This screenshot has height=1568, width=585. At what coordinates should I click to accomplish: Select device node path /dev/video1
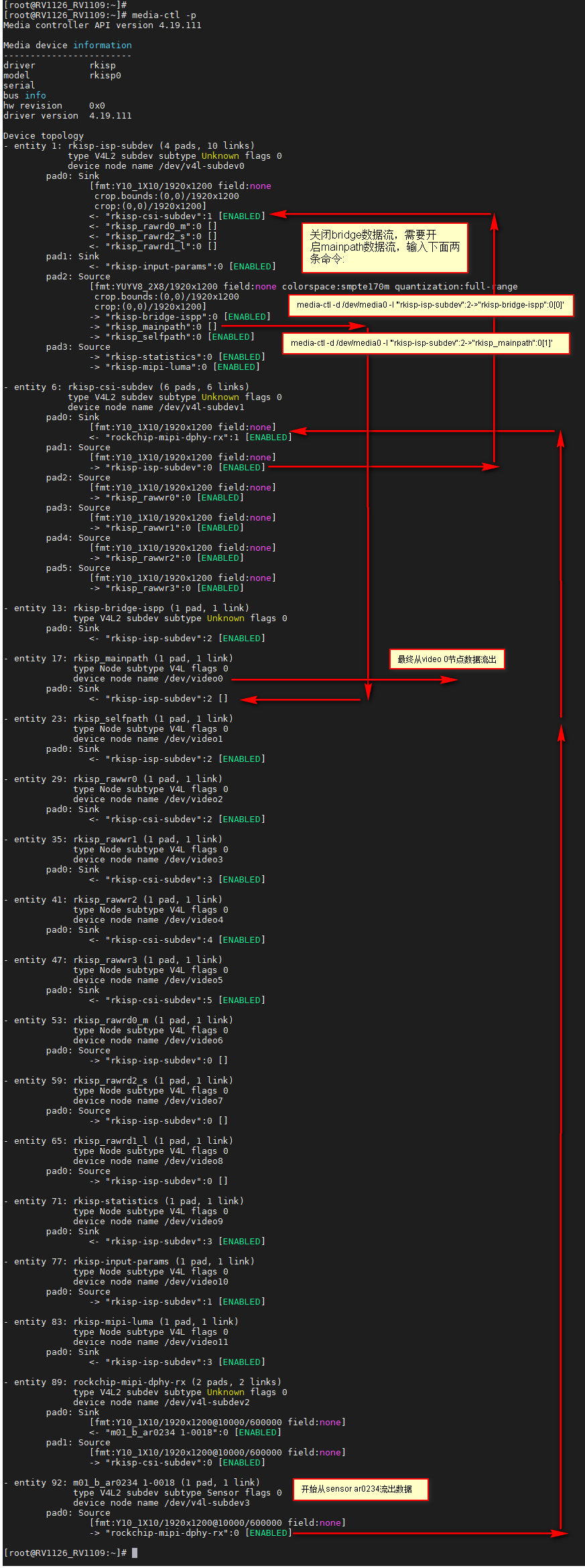pyautogui.click(x=194, y=738)
